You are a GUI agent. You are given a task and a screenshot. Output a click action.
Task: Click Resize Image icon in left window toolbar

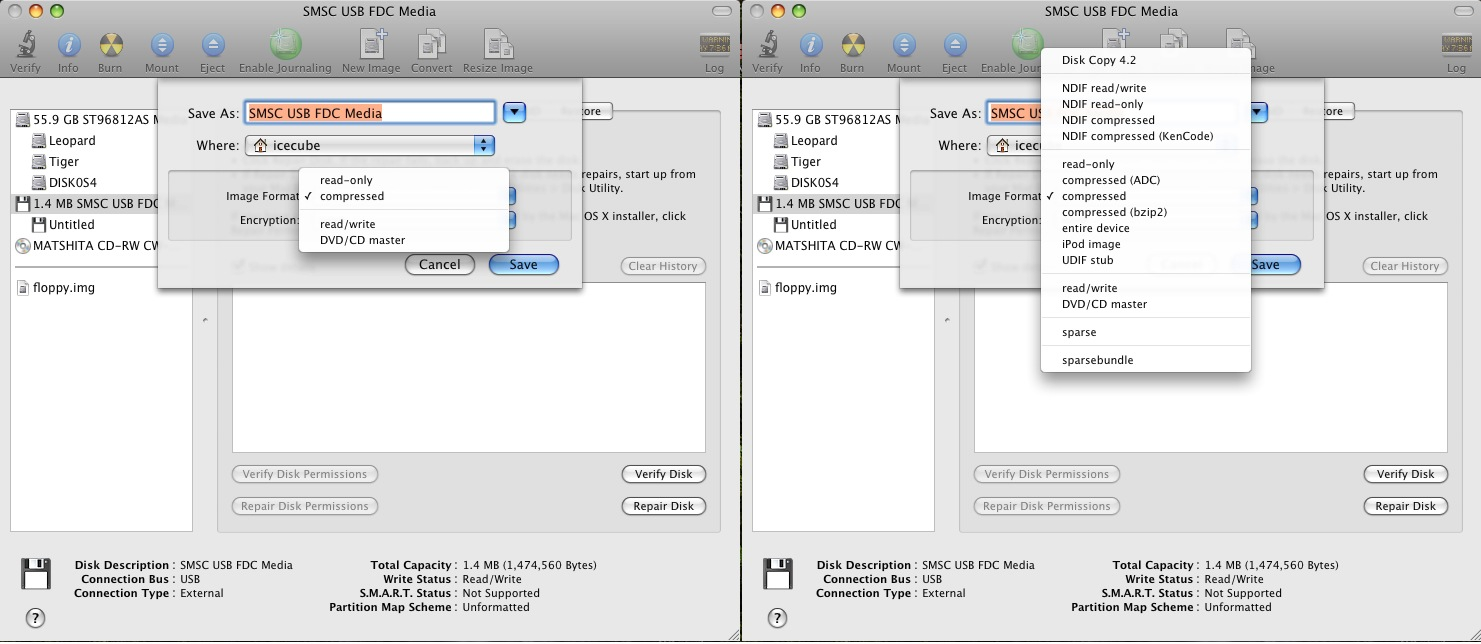[x=497, y=45]
